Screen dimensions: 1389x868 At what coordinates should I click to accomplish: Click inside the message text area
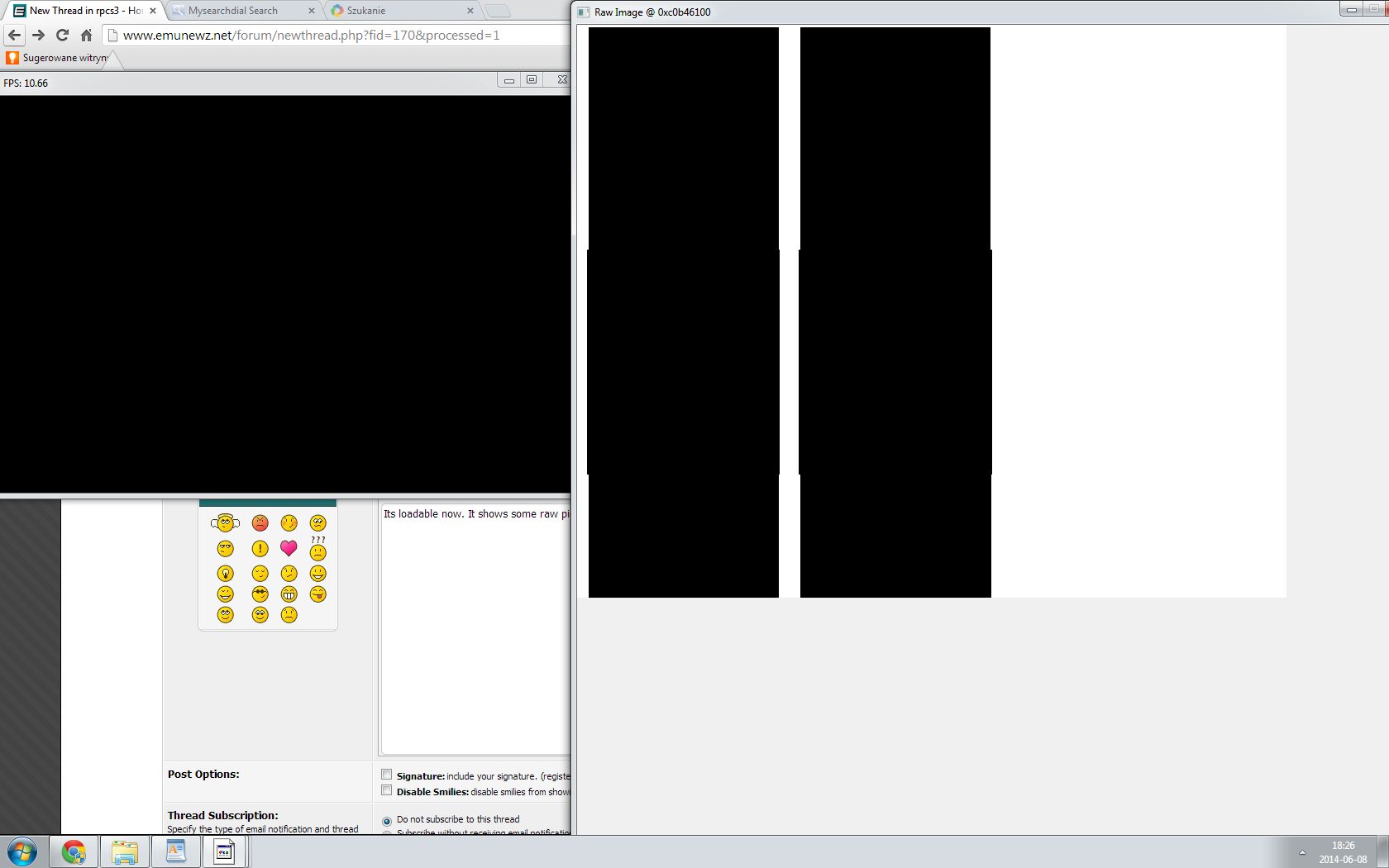click(475, 628)
